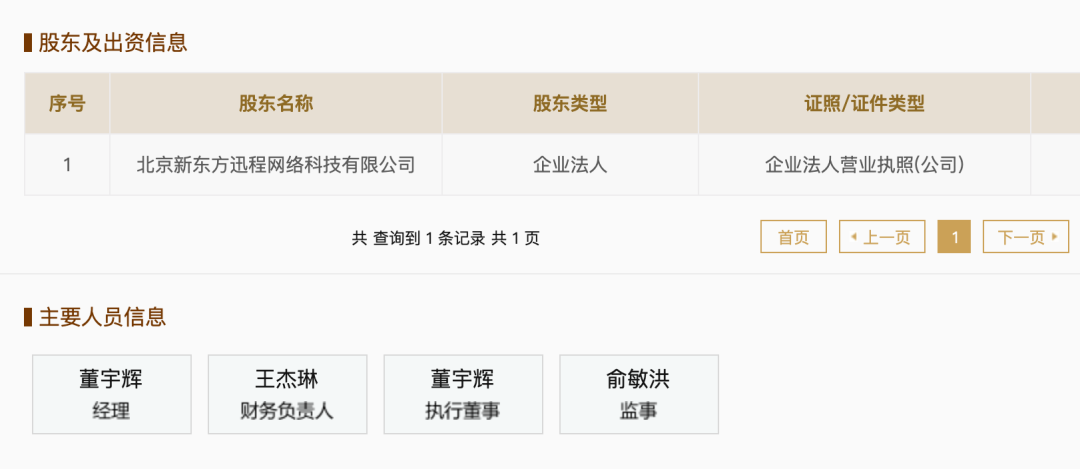Viewport: 1080px width, 469px height.
Task: Click the 主要人员信息 section heading
Action: click(x=102, y=317)
